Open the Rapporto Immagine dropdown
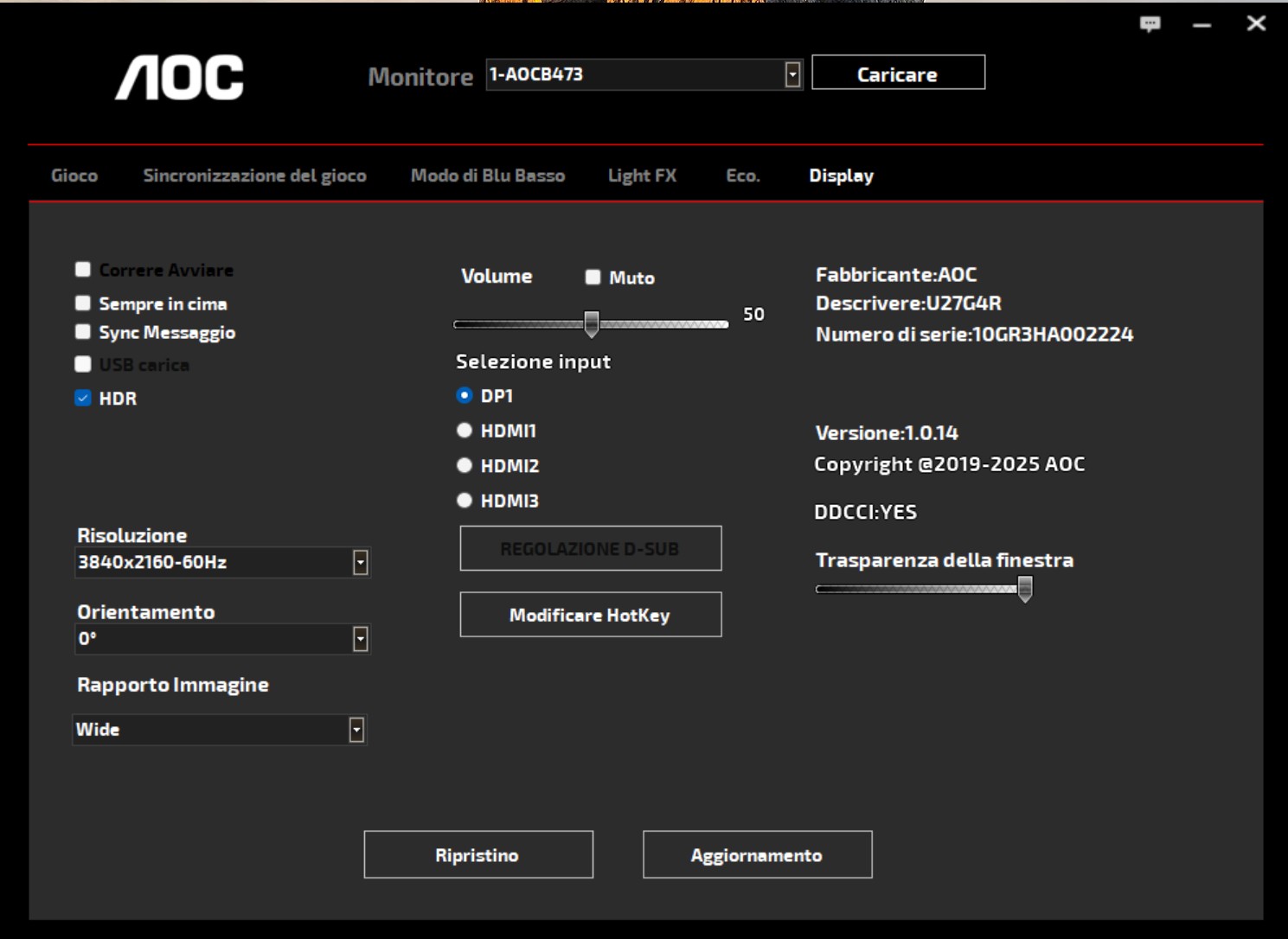 tap(356, 730)
